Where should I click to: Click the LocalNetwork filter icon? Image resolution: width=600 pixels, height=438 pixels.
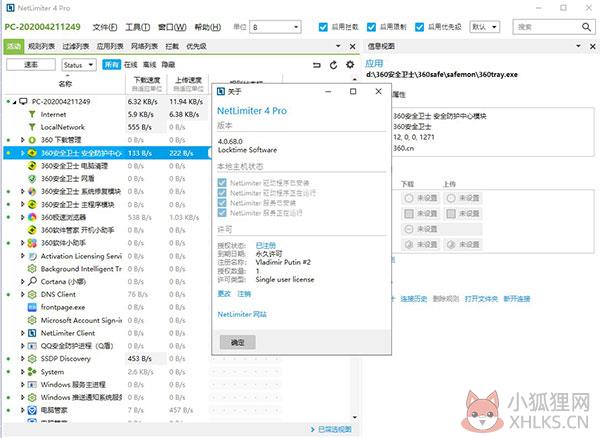(33, 127)
